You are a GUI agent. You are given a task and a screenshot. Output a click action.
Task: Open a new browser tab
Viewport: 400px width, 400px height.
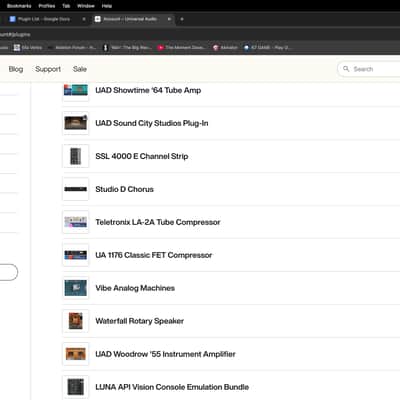[182, 19]
